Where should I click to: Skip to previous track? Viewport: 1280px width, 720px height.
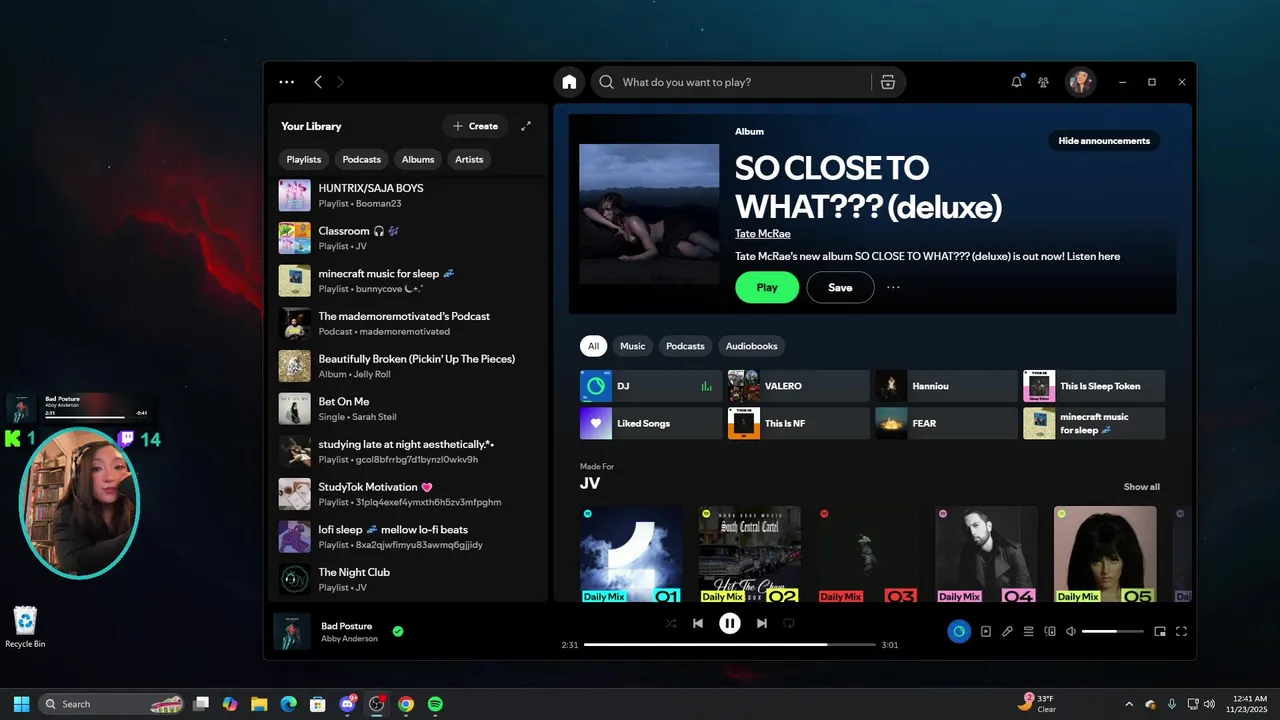[x=698, y=623]
